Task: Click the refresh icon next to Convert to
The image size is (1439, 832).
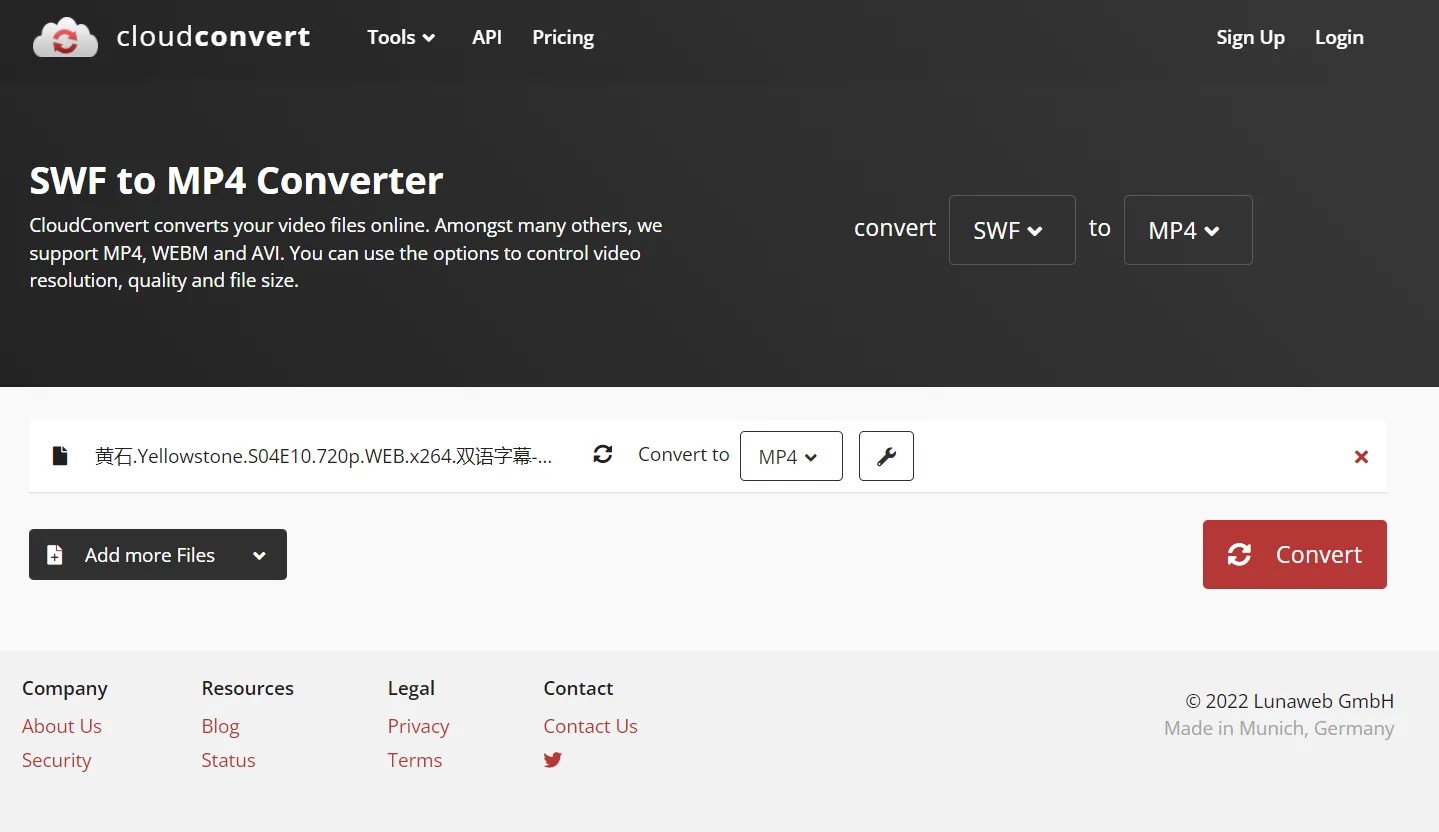Action: click(603, 454)
